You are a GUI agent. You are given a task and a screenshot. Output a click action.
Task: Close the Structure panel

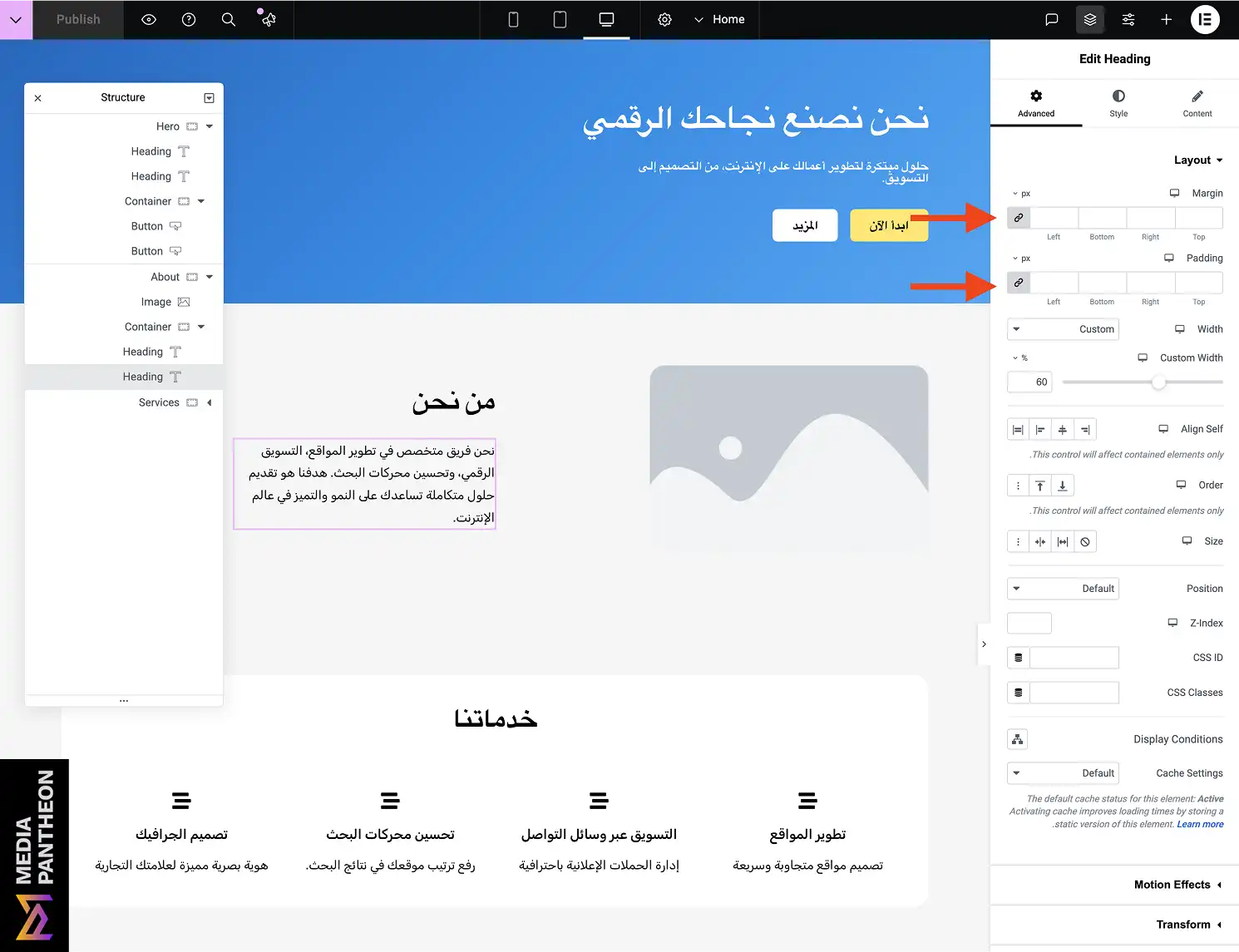[x=38, y=98]
